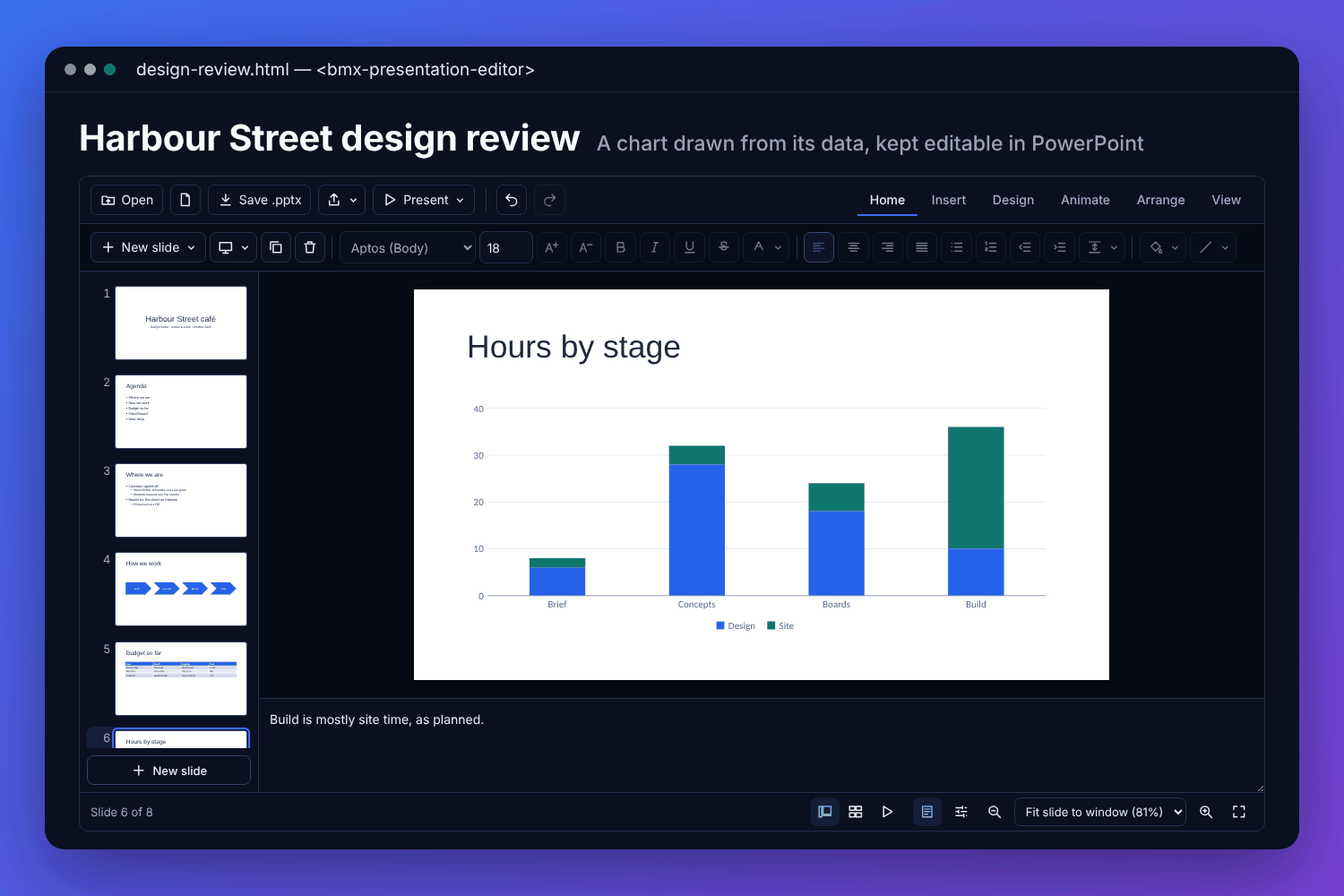Decrease the paragraph indent

[1025, 247]
